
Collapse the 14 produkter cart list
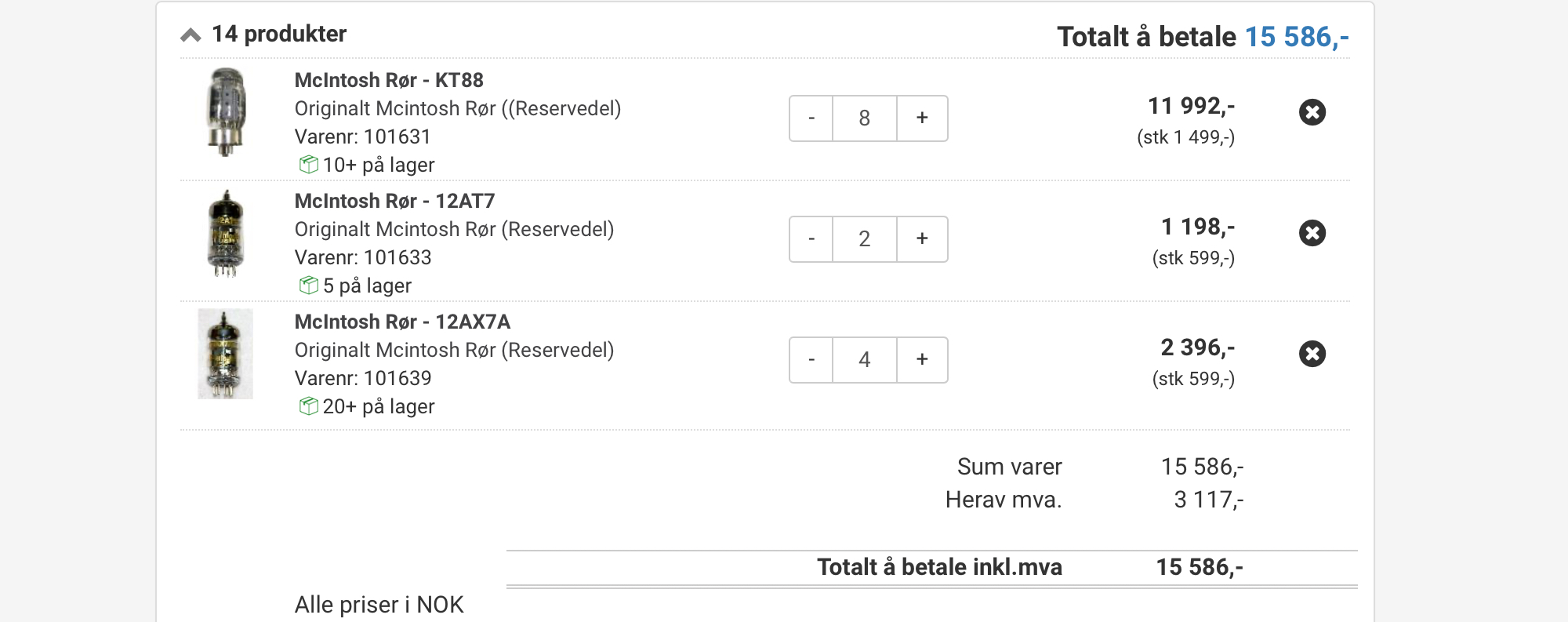tap(191, 35)
